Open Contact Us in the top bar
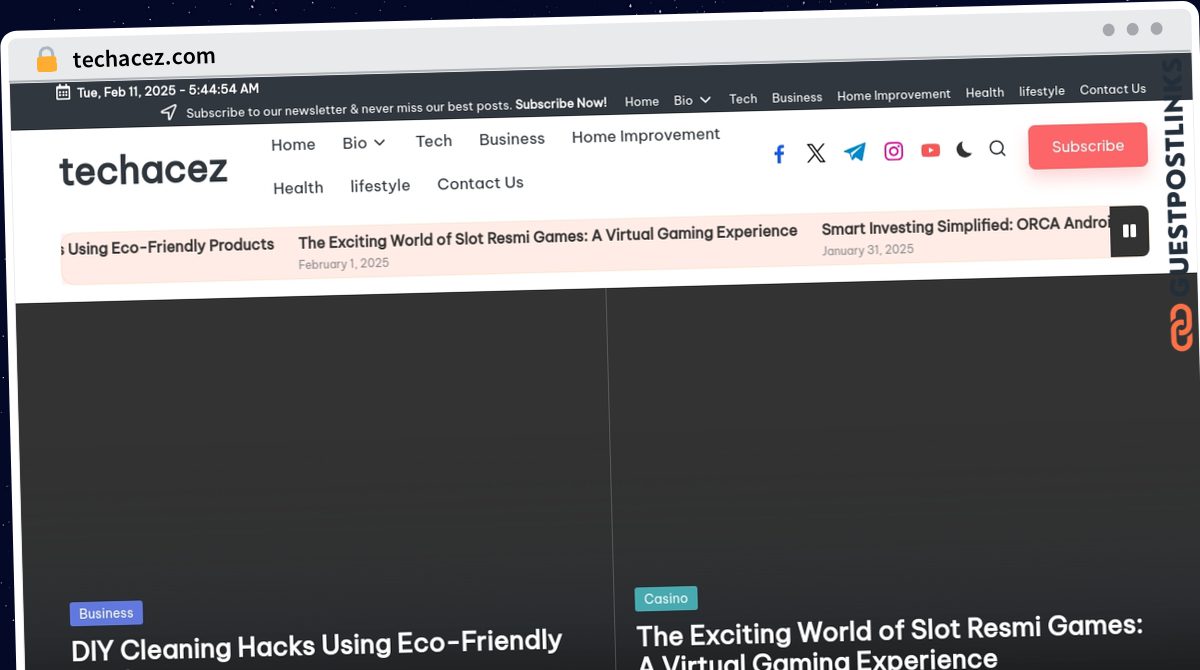 pos(1113,89)
